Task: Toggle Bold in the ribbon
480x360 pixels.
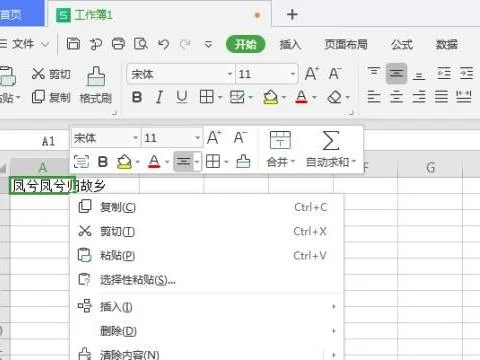Action: [137, 97]
